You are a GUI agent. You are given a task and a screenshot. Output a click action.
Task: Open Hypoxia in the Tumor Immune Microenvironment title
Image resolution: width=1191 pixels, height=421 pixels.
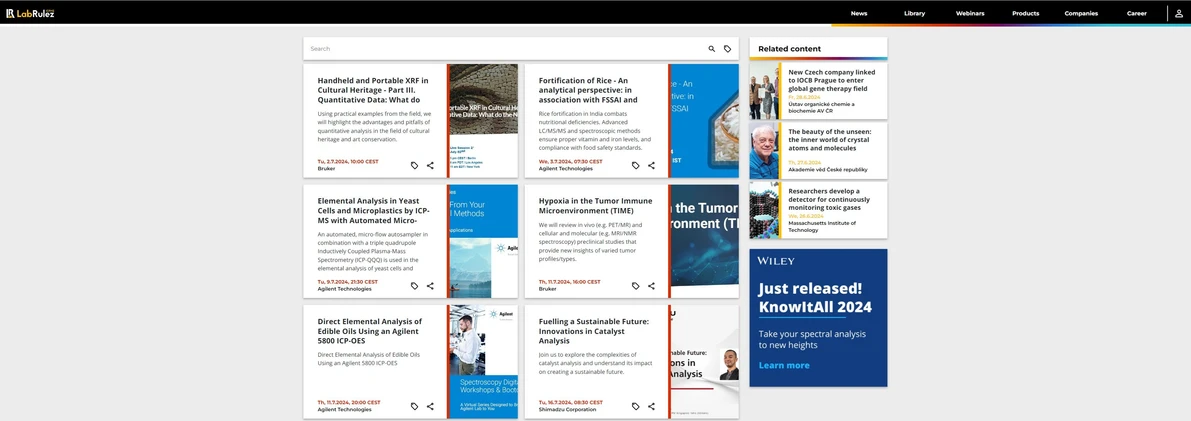click(595, 205)
